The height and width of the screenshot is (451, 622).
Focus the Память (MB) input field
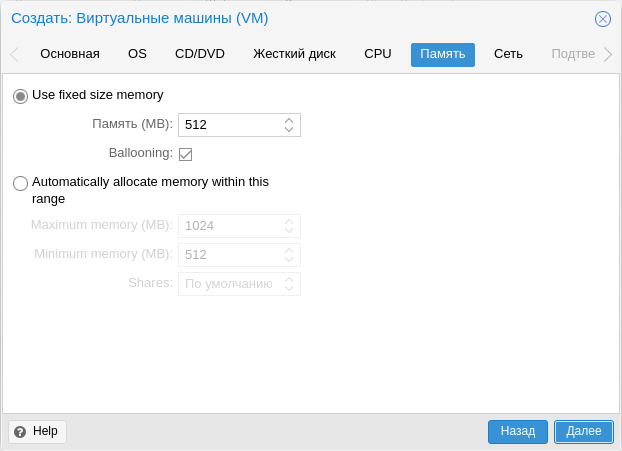[230, 125]
